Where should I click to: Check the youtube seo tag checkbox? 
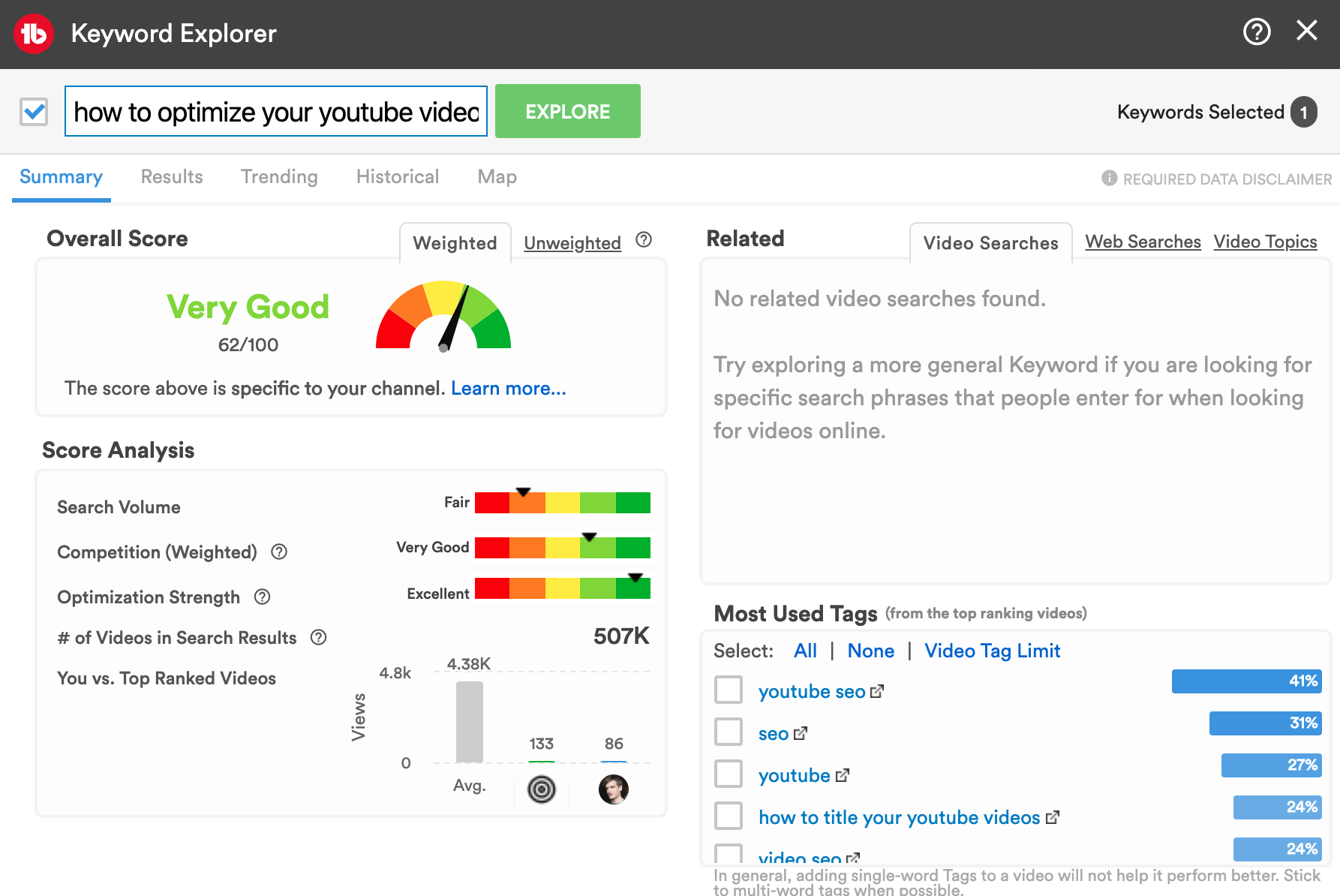[728, 690]
